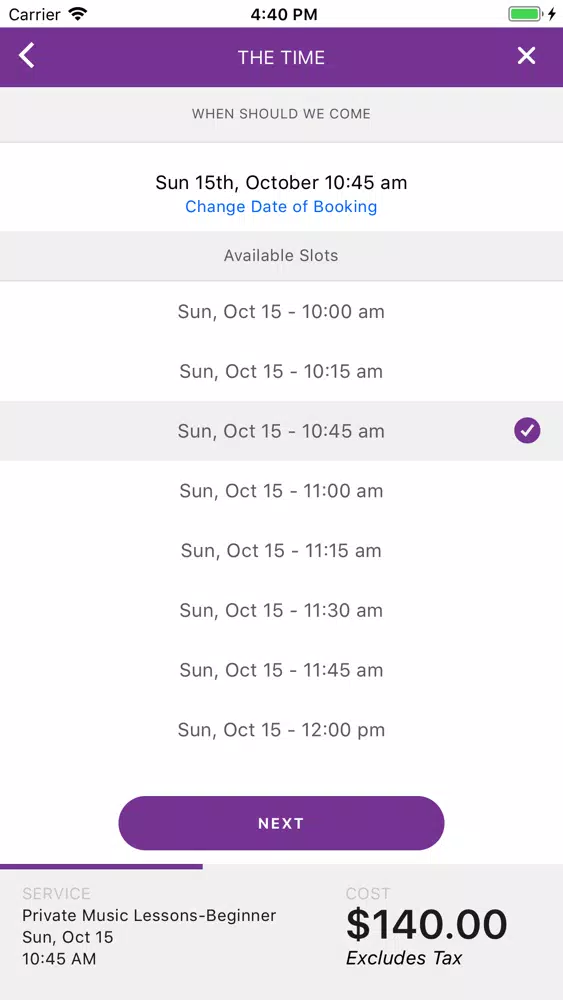Viewport: 563px width, 1000px height.
Task: Choose the Sun, Oct 15 - 11:15 am slot
Action: click(281, 550)
